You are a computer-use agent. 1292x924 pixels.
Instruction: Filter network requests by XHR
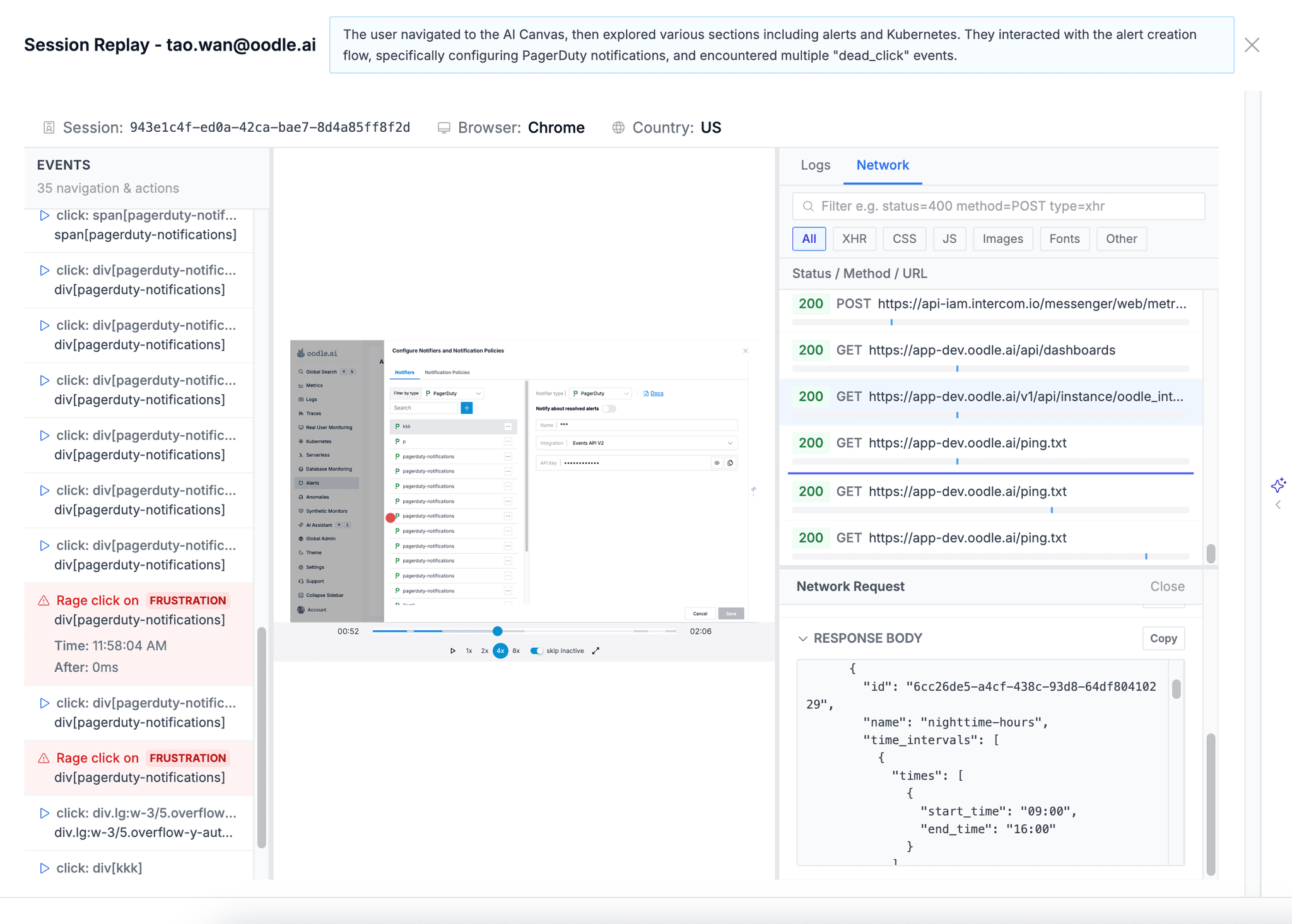point(854,239)
